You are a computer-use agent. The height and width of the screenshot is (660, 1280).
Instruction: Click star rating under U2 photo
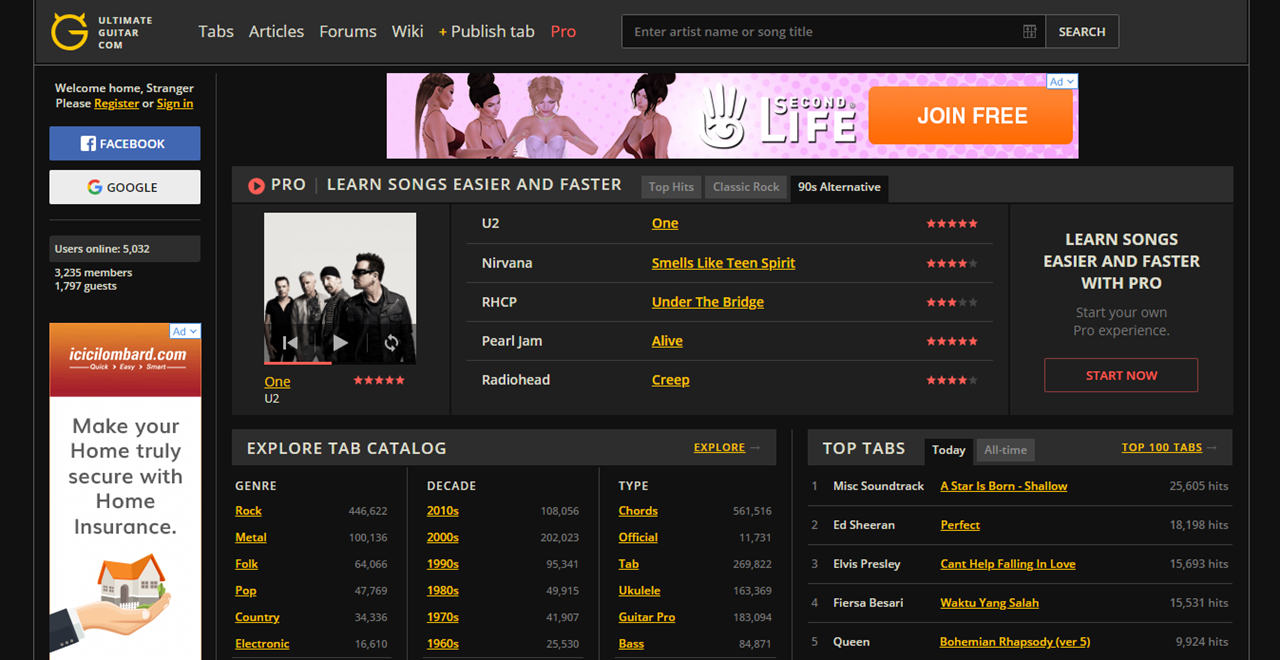(x=379, y=380)
